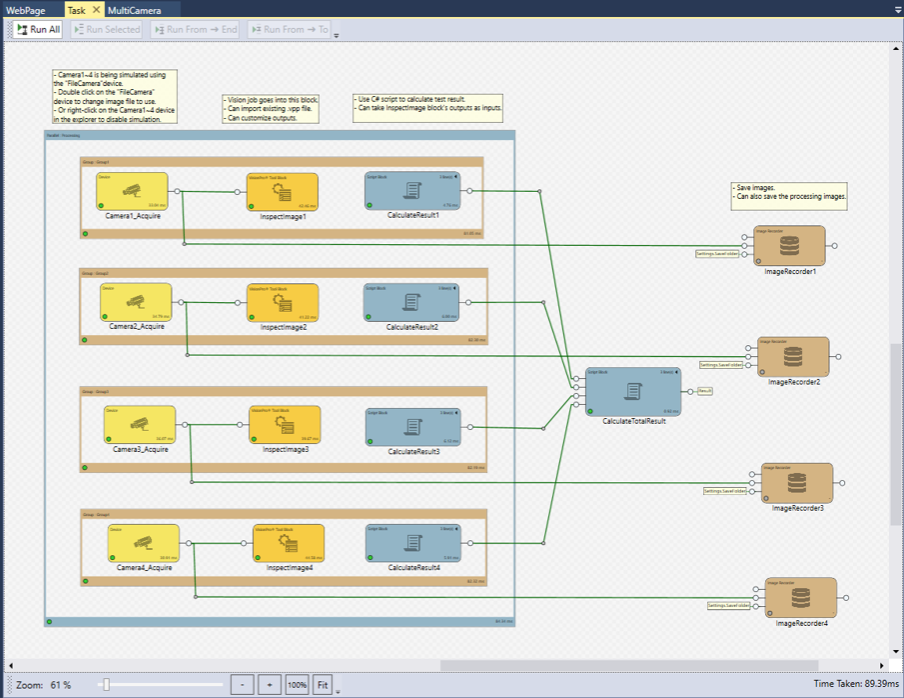Switch to the WebPage tab
Image resolution: width=904 pixels, height=698 pixels.
(27, 9)
